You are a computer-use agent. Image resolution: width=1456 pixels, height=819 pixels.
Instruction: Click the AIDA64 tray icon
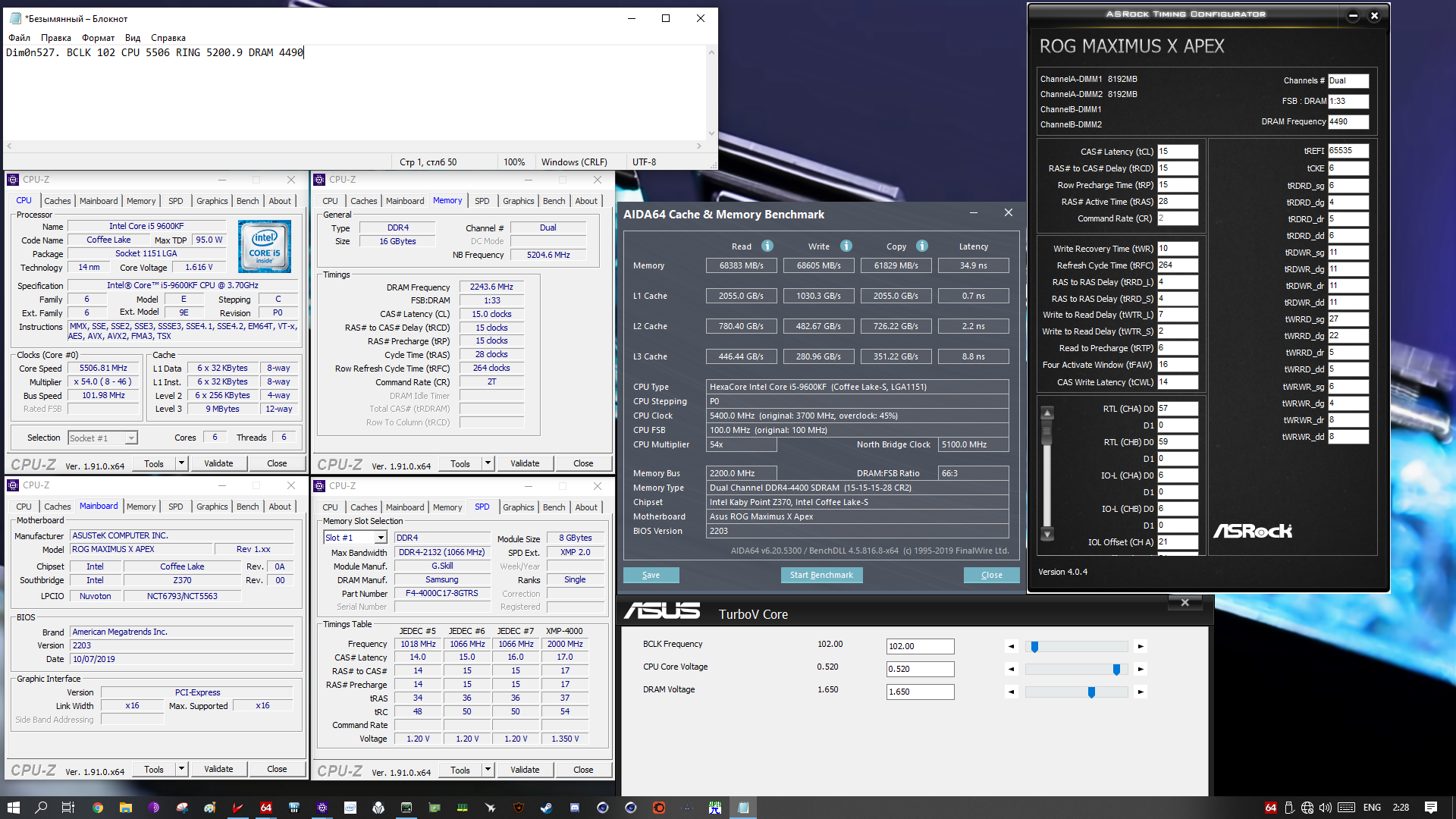pyautogui.click(x=1271, y=808)
